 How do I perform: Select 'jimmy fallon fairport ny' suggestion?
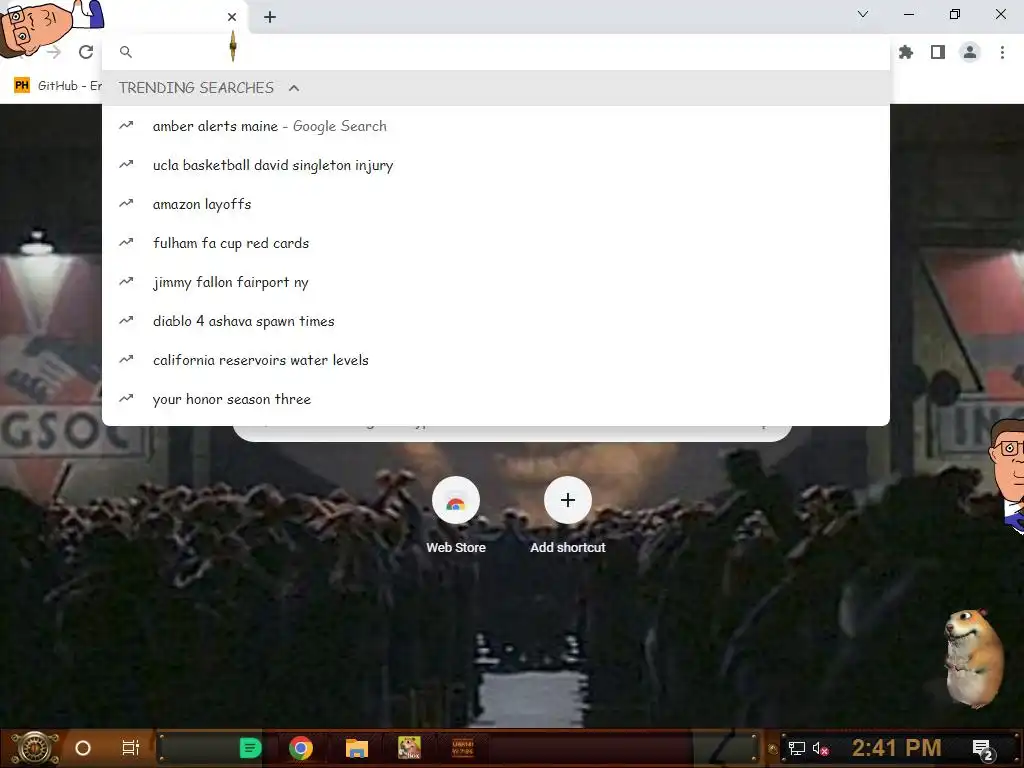coord(496,282)
